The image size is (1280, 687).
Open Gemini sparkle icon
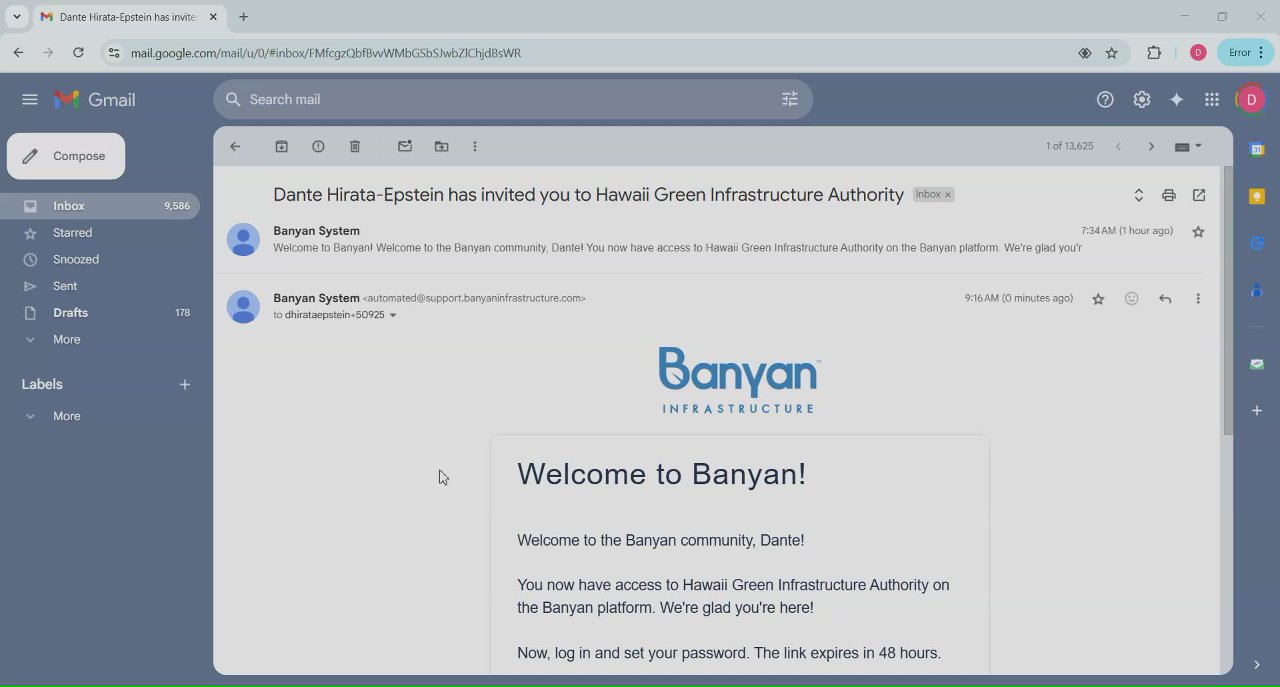(x=1176, y=99)
